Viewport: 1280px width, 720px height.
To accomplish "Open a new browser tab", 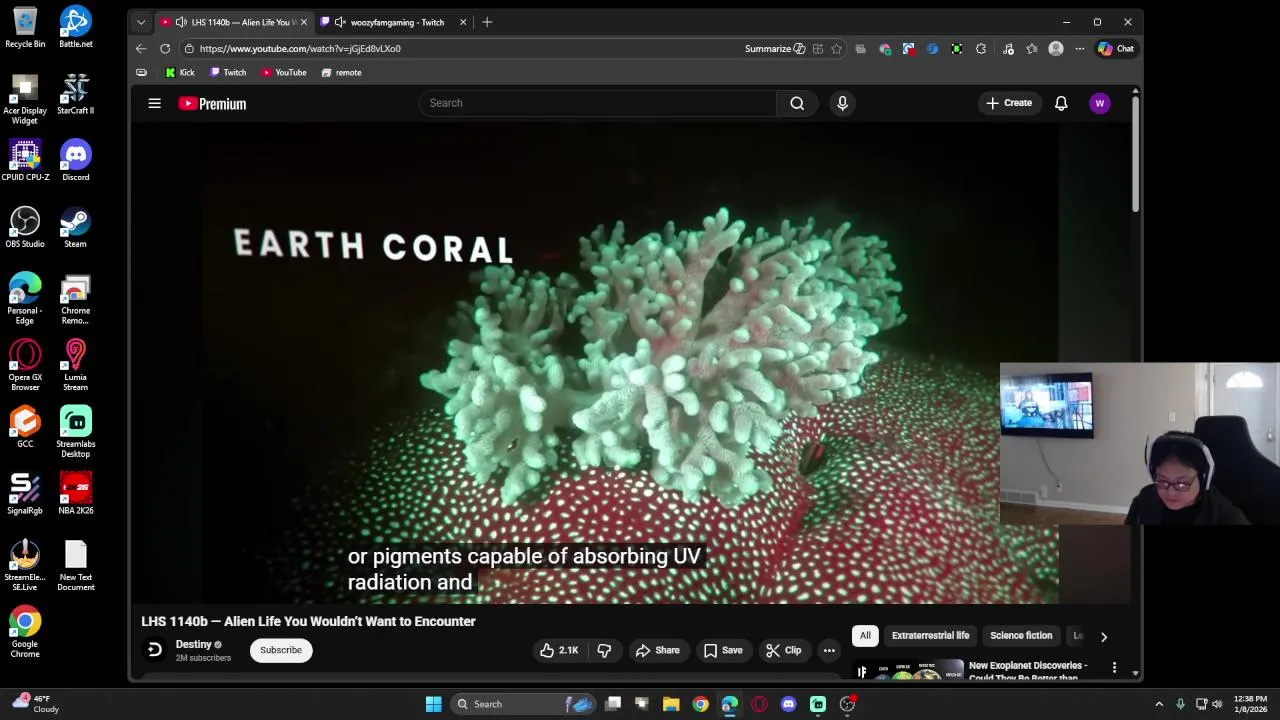I will tap(487, 22).
